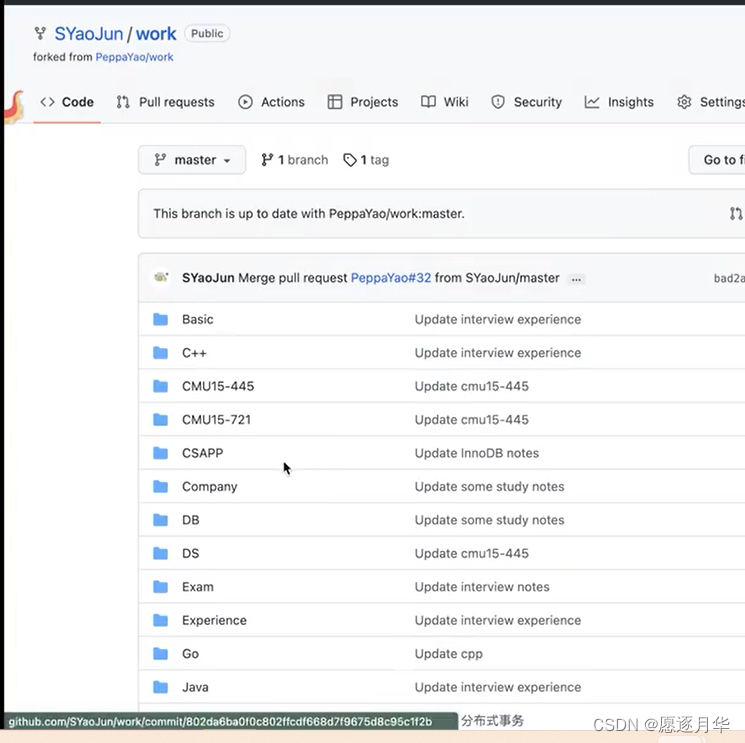Switch to the Insights tab
The width and height of the screenshot is (745, 743).
tap(619, 102)
